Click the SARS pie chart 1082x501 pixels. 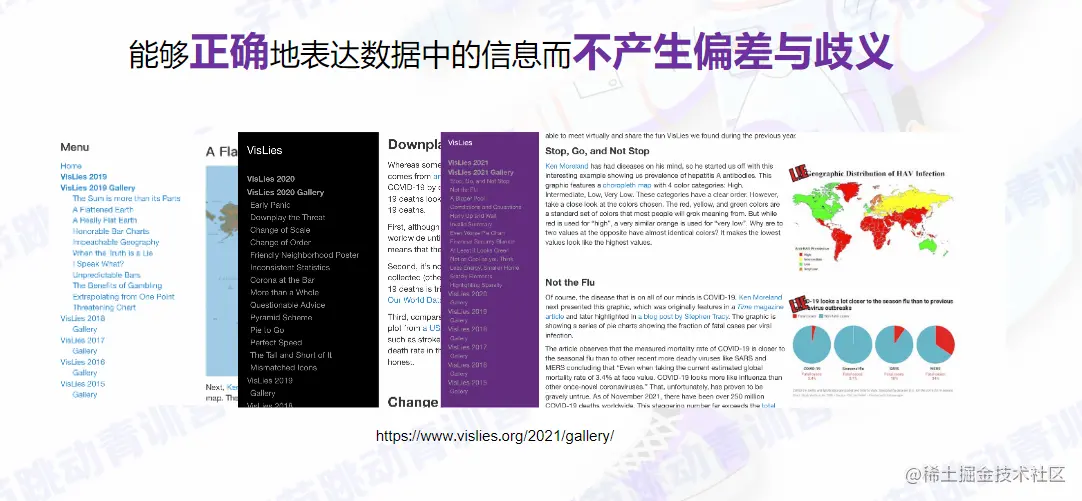coord(894,344)
